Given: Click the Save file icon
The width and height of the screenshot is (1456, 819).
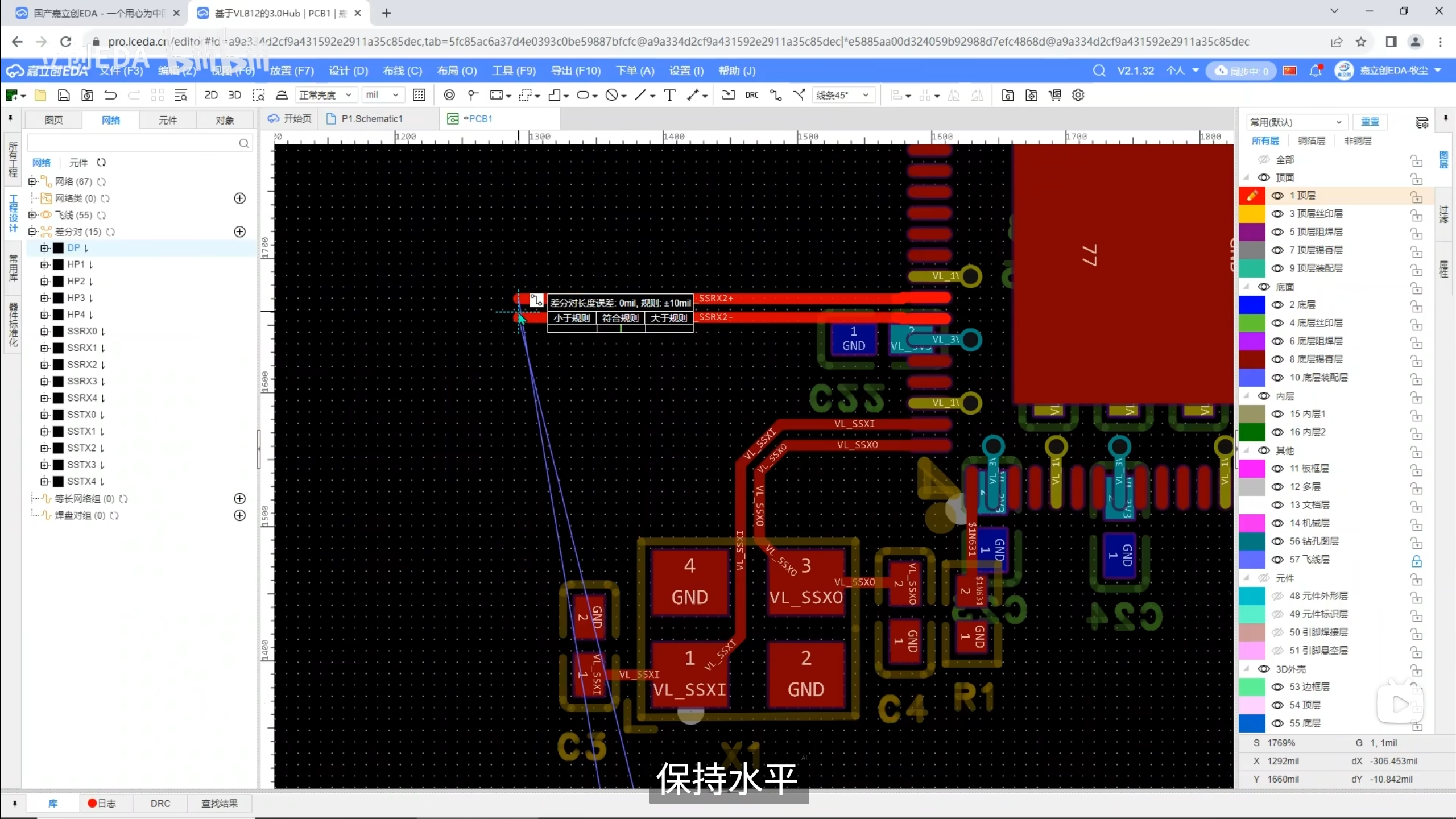Looking at the screenshot, I should pyautogui.click(x=64, y=95).
